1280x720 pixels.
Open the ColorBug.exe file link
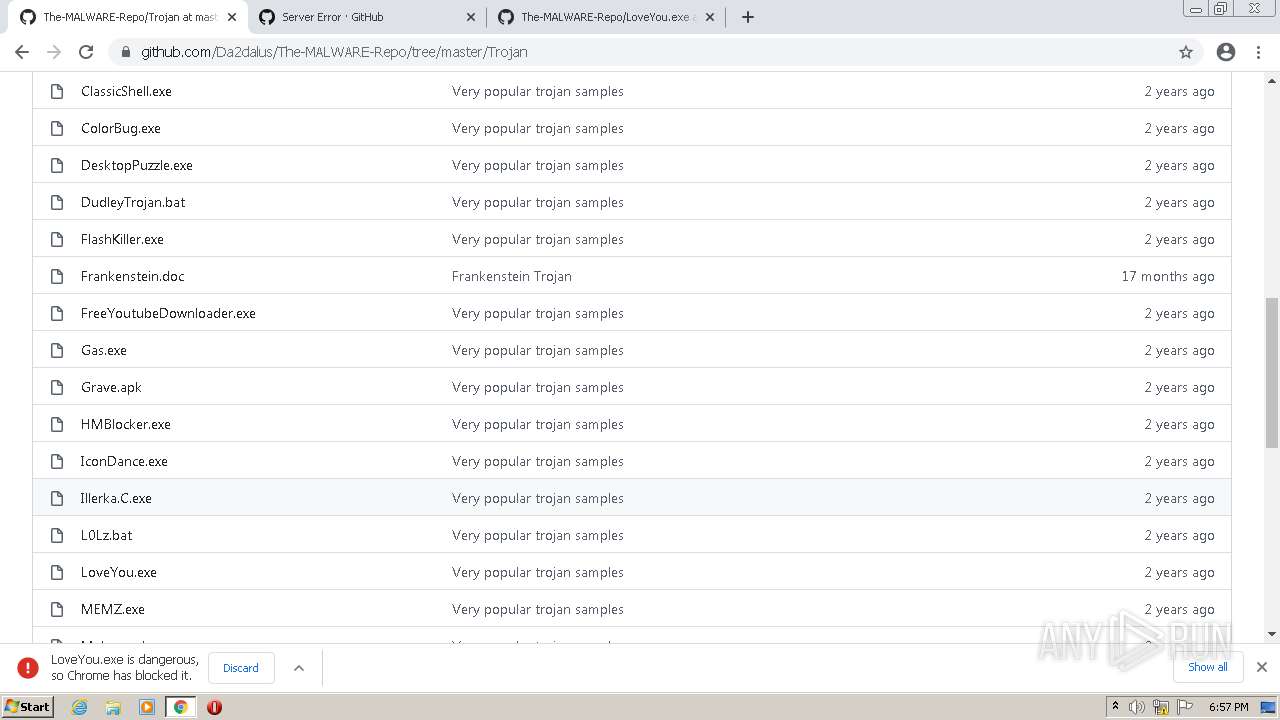pos(121,128)
